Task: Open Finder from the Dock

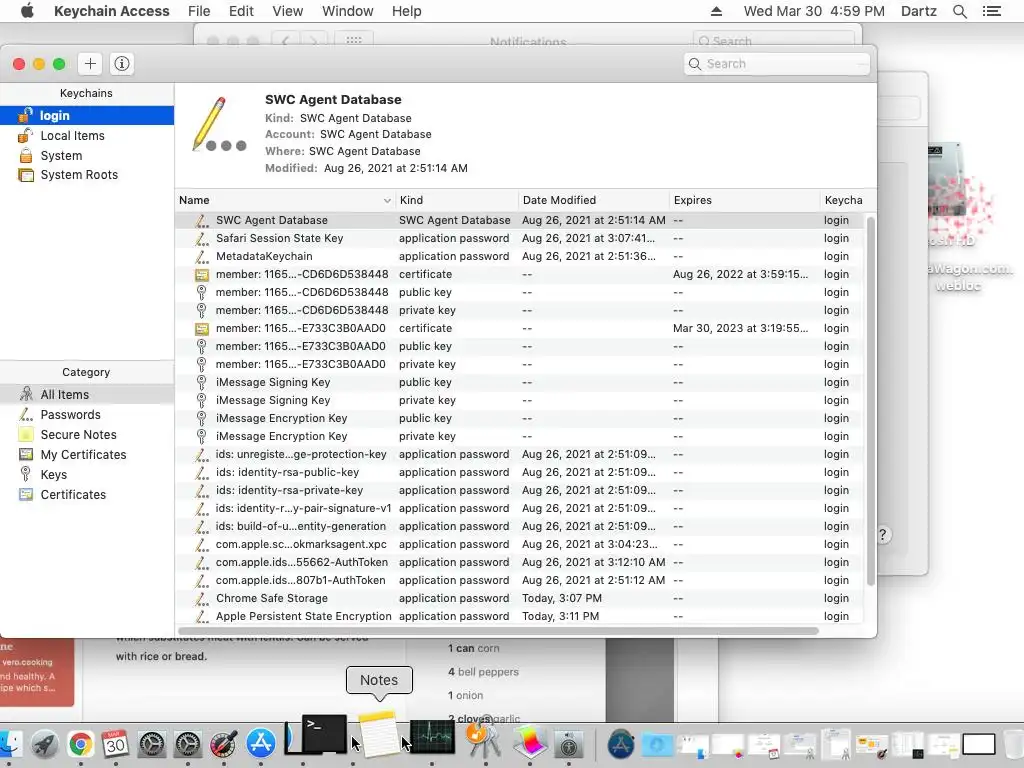Action: click(9, 744)
